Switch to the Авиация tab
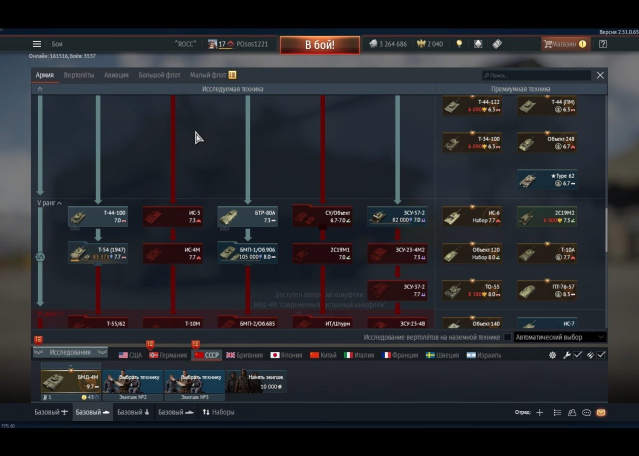 pyautogui.click(x=116, y=75)
